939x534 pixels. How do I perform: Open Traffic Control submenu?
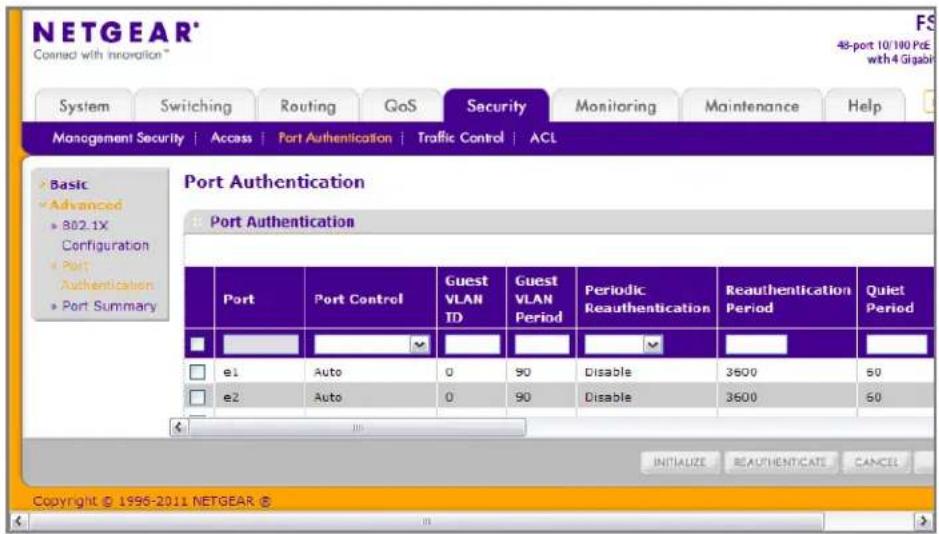pos(461,138)
